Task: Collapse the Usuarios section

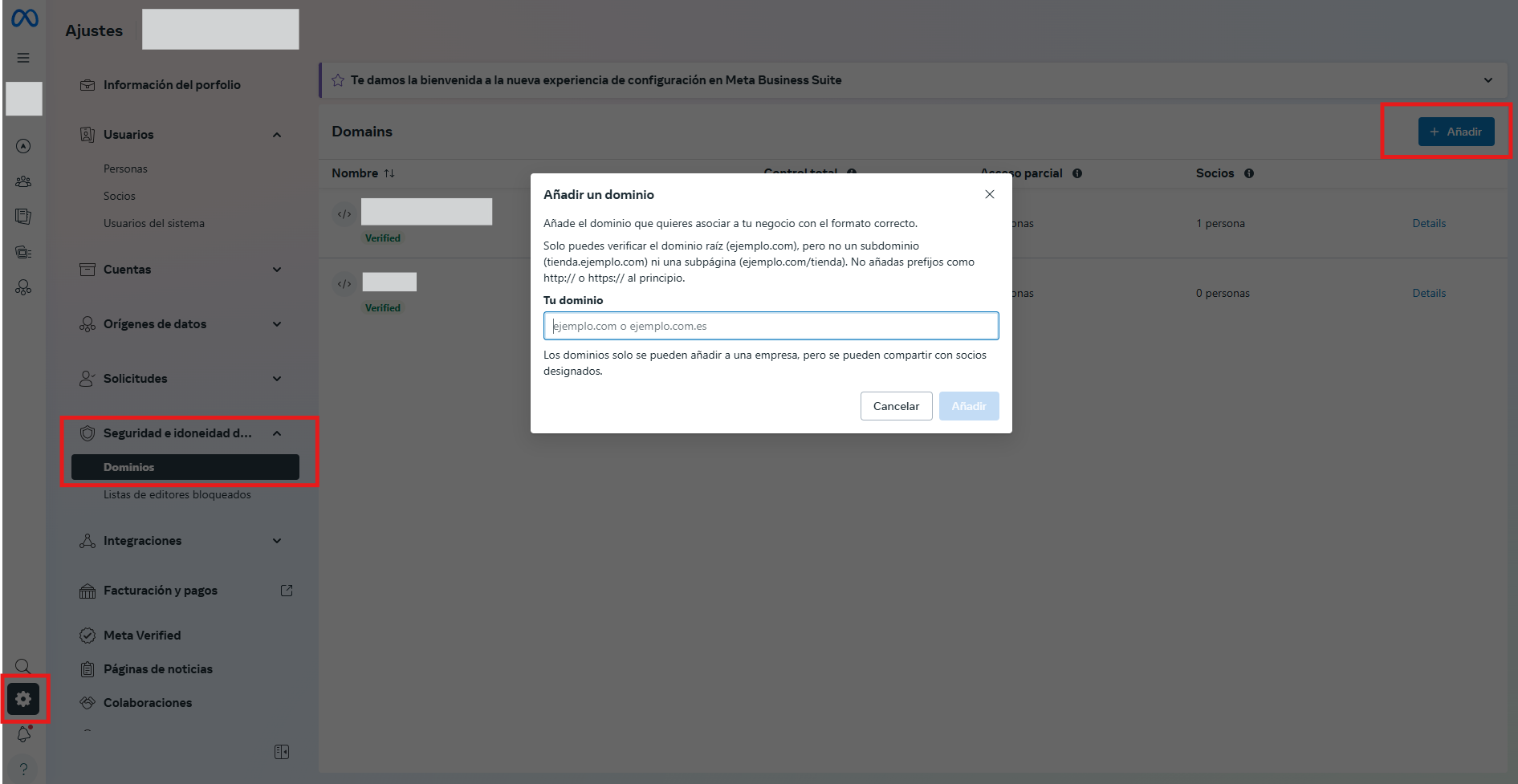Action: click(x=277, y=135)
